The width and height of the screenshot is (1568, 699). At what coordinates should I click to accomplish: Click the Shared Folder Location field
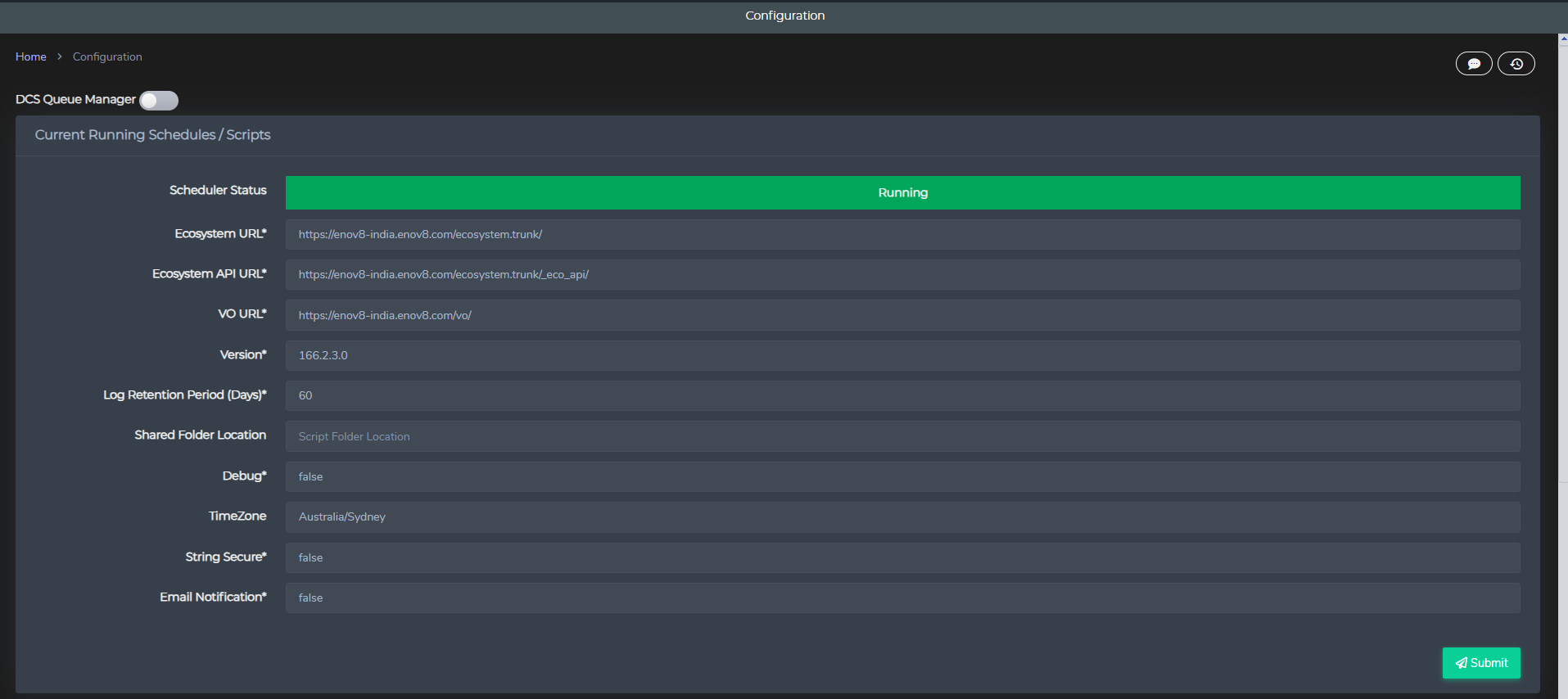(x=902, y=436)
